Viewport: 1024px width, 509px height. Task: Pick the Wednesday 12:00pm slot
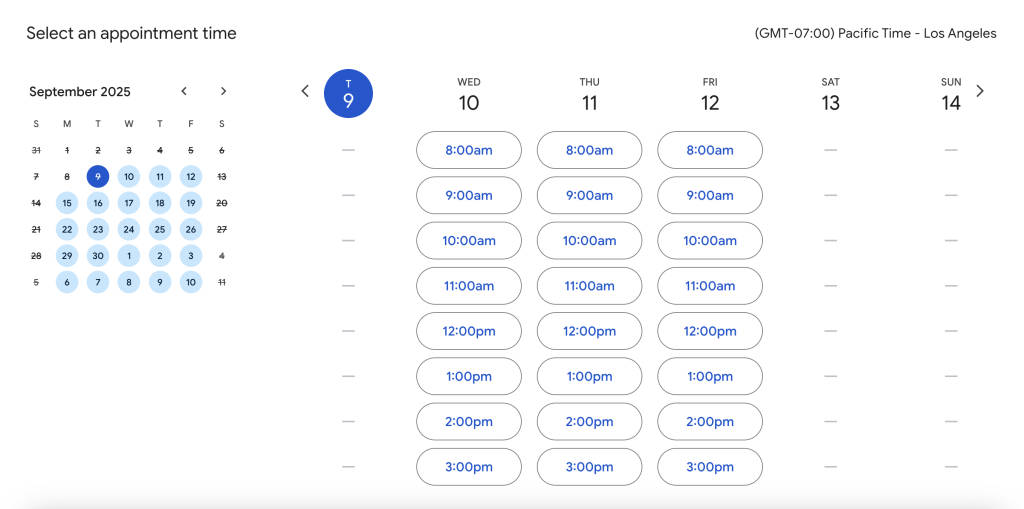pyautogui.click(x=469, y=331)
